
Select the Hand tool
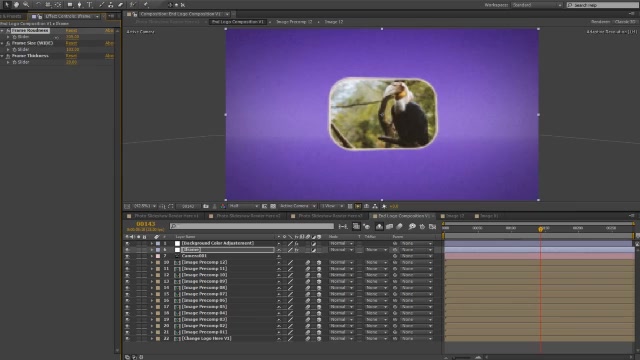[x=16, y=4]
